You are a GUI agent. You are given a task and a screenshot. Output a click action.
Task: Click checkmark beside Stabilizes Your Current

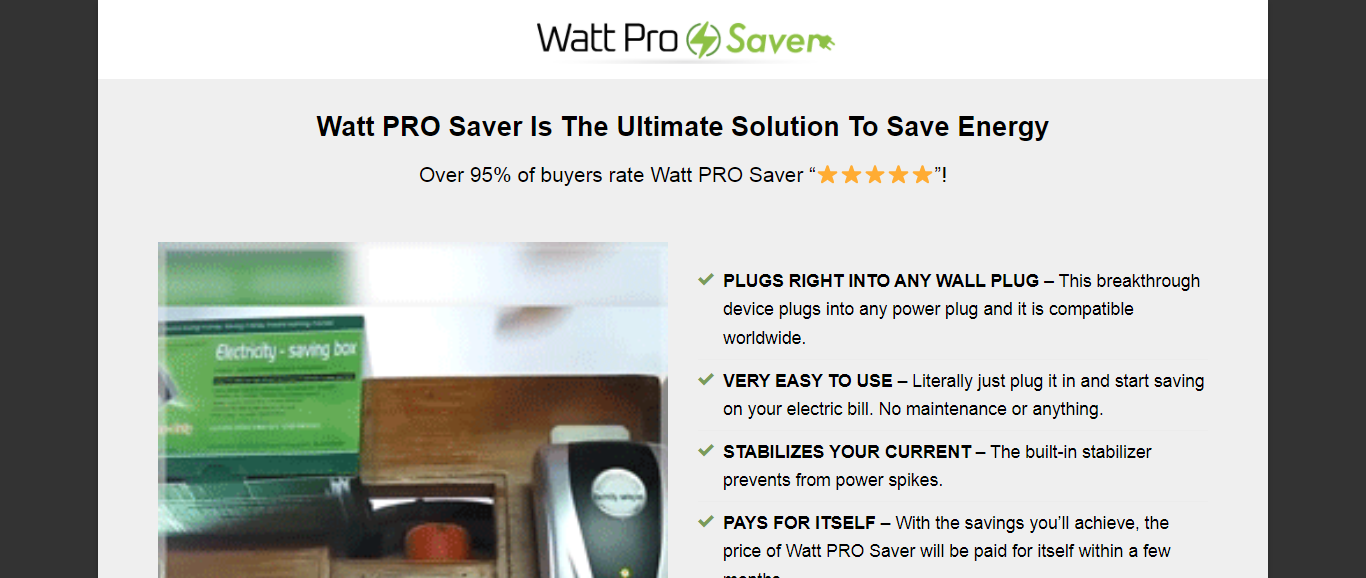tap(706, 451)
